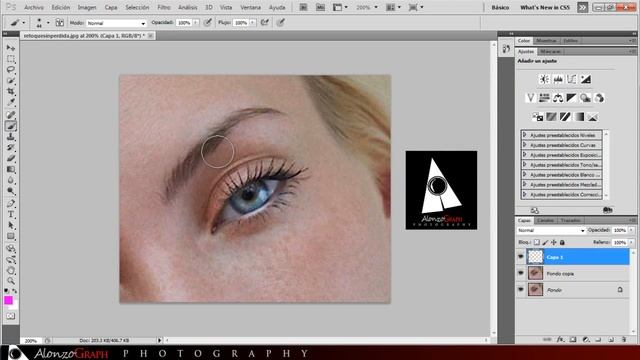
Task: Select the Spot Healing Brush tool
Action: (11, 116)
